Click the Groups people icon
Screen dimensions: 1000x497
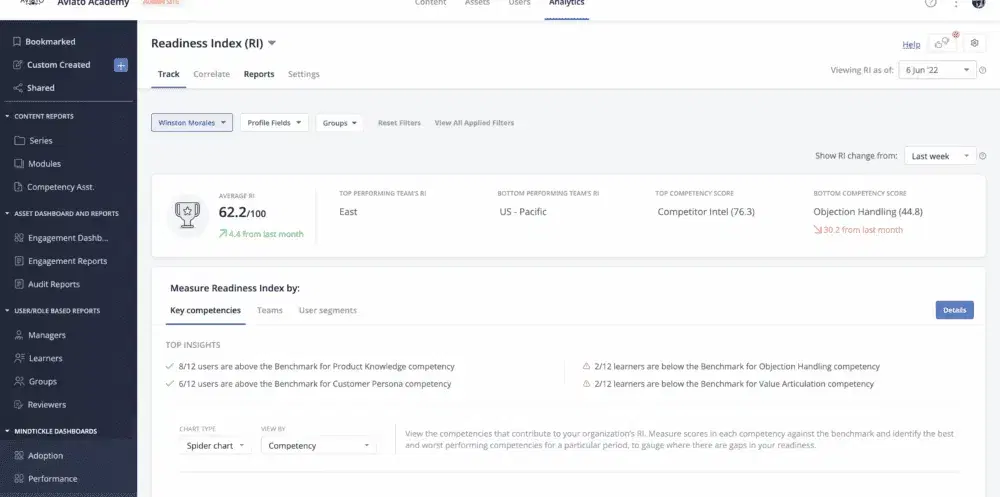click(x=19, y=382)
